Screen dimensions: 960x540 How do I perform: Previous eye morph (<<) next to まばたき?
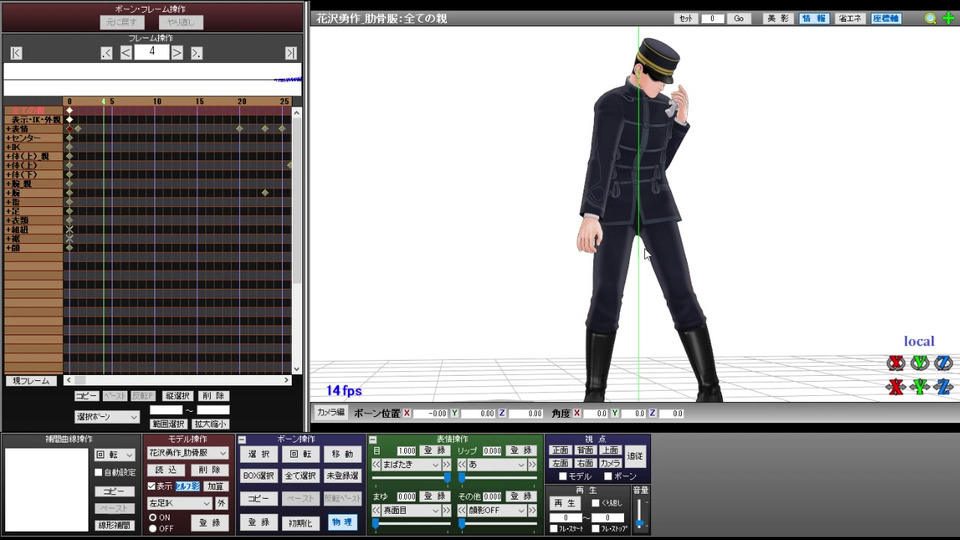click(377, 465)
